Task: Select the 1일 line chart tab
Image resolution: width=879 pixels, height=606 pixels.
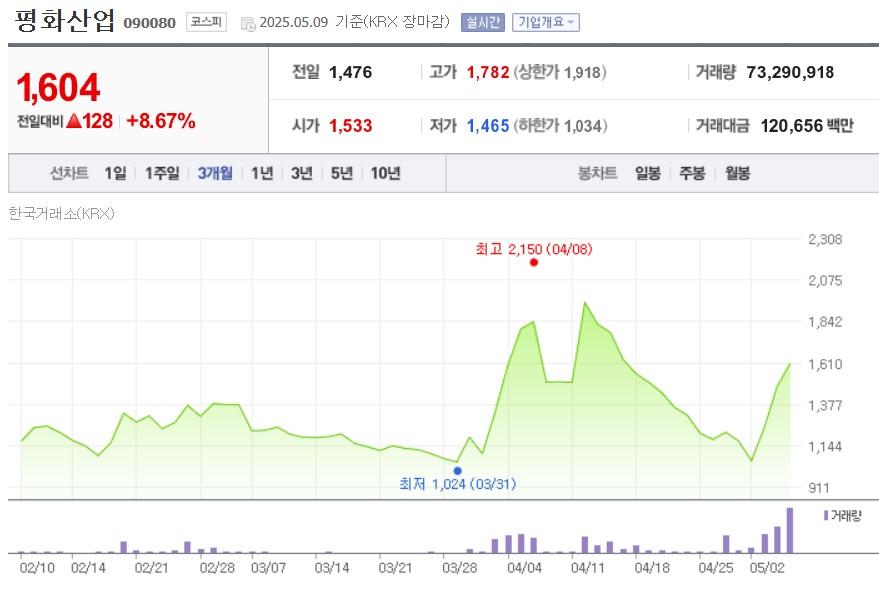Action: (x=115, y=173)
